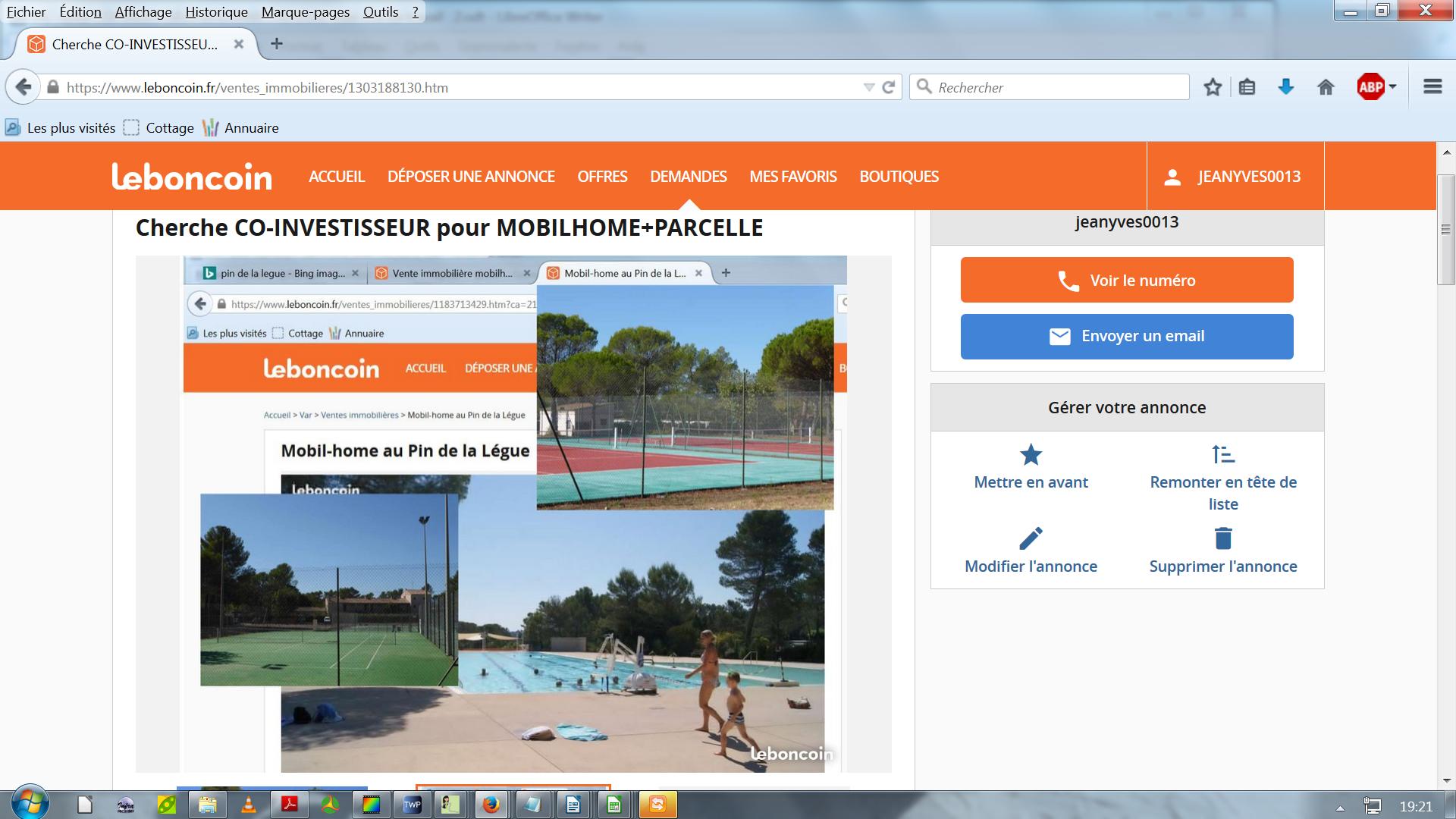Open OFFRES in the navigation bar

point(602,177)
